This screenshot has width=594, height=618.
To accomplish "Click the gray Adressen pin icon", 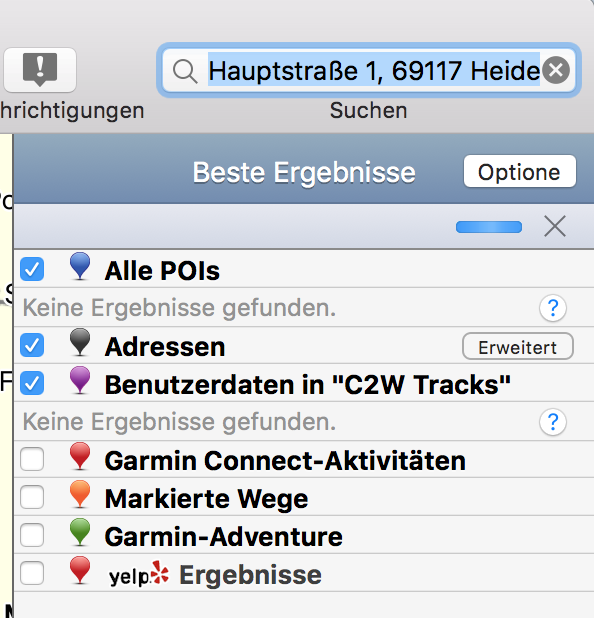I will (x=80, y=342).
